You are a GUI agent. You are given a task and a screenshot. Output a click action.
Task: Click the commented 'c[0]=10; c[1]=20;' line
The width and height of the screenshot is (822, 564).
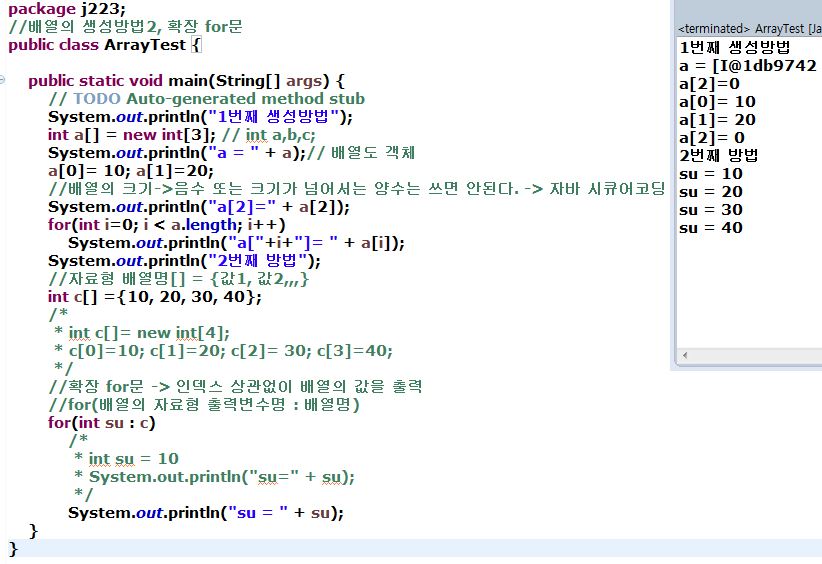223,351
